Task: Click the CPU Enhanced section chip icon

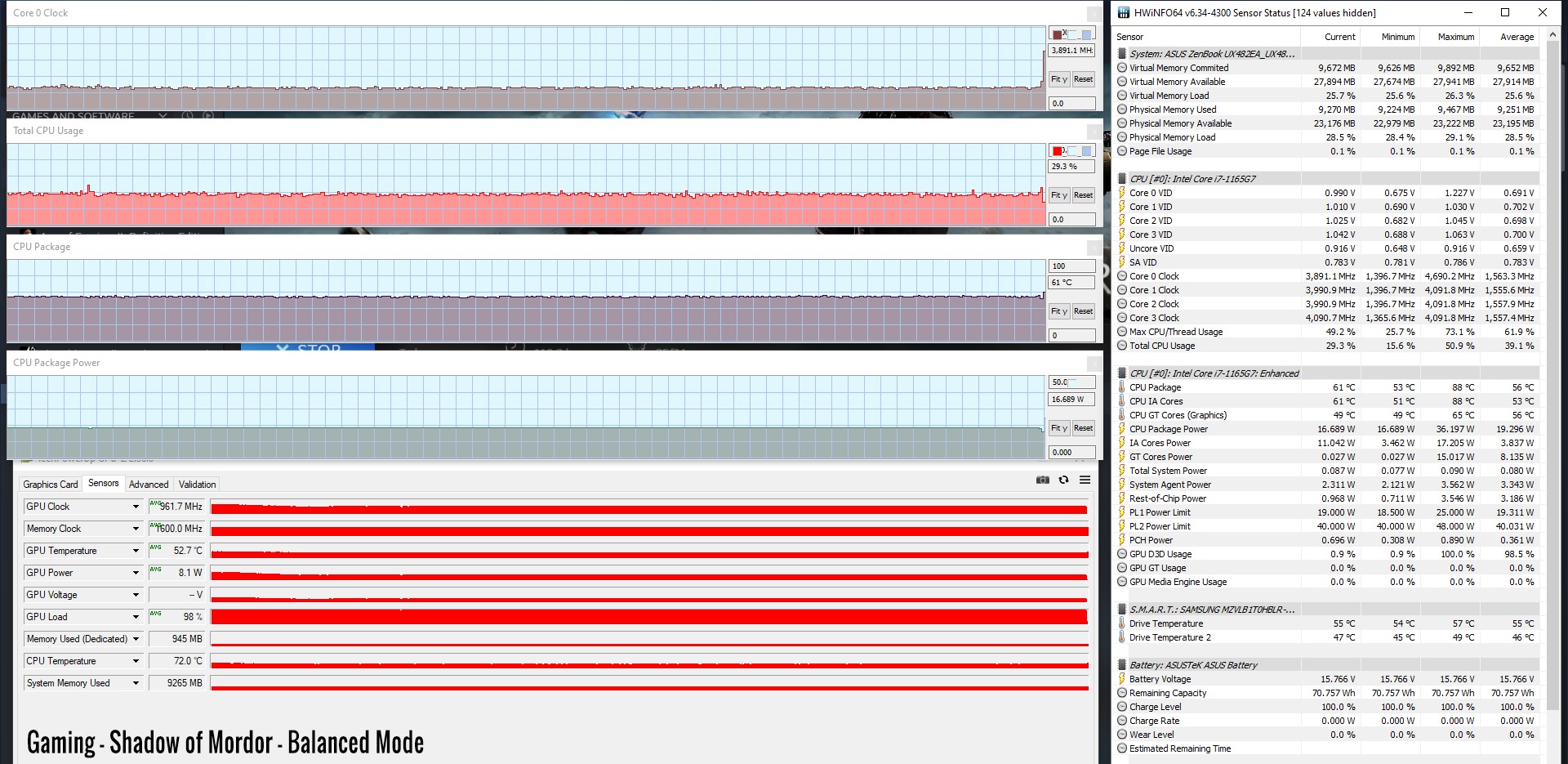Action: pos(1122,373)
